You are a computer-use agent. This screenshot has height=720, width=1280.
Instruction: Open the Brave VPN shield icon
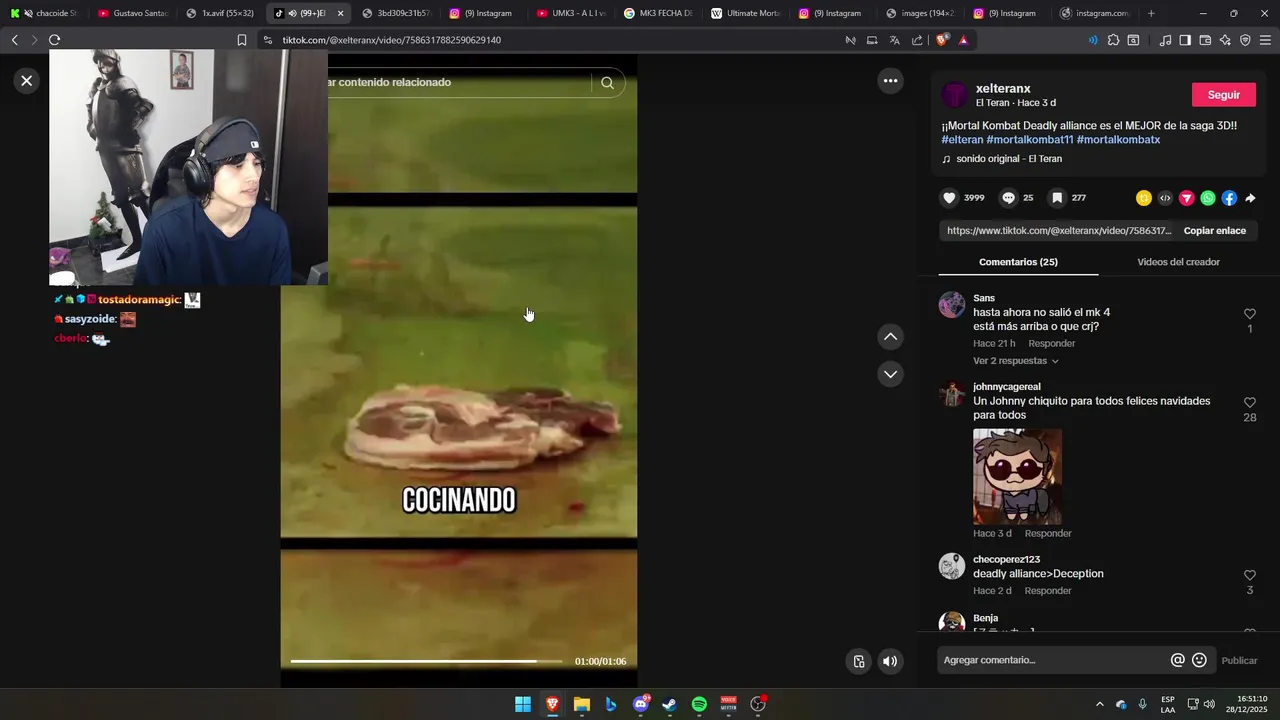[1245, 40]
